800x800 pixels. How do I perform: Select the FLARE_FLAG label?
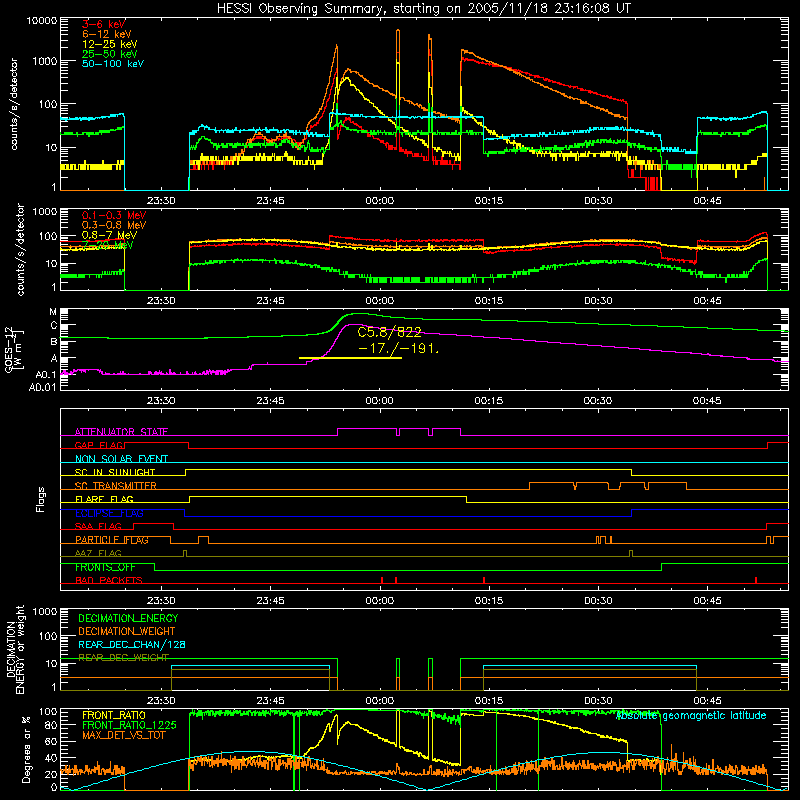(104, 499)
